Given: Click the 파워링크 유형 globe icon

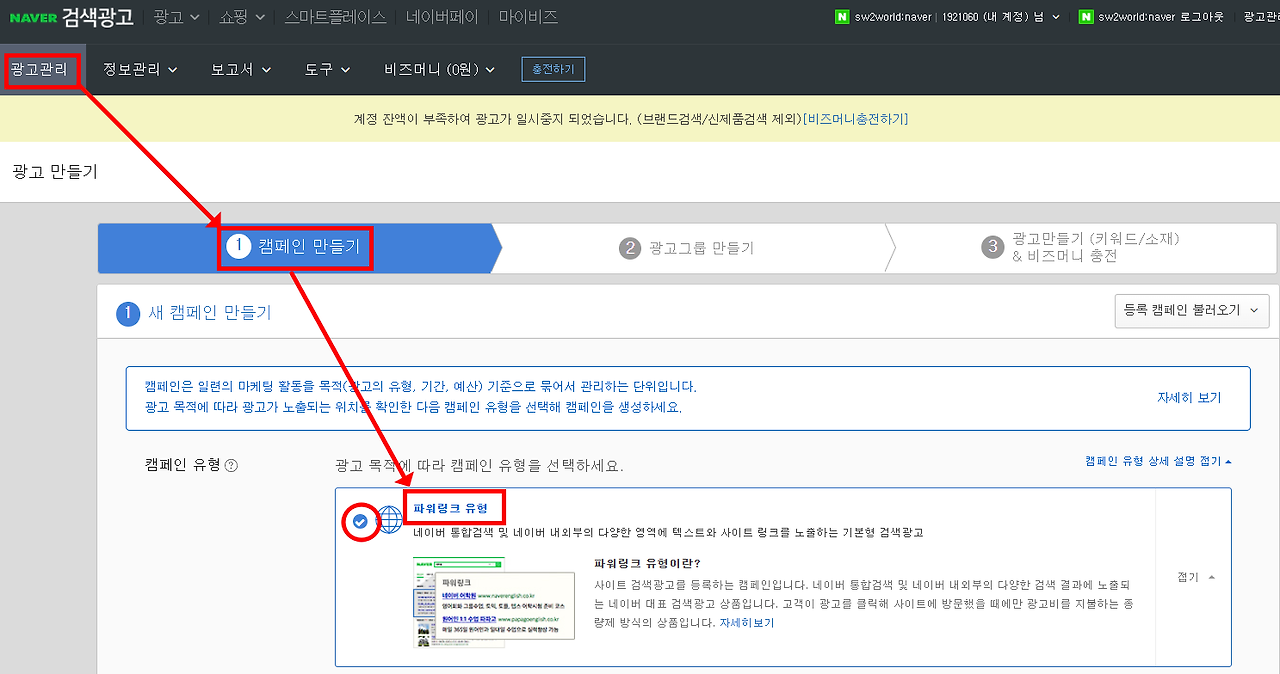Looking at the screenshot, I should click(389, 520).
